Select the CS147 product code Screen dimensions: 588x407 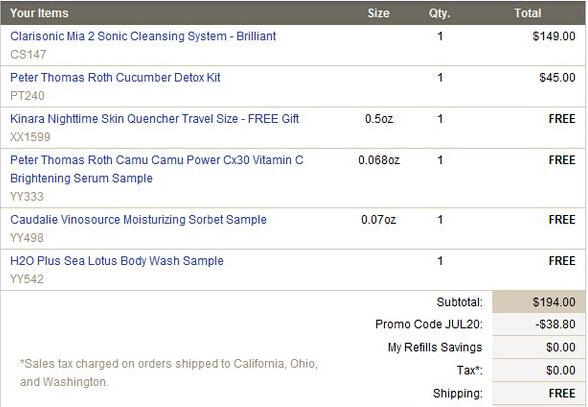[28, 55]
